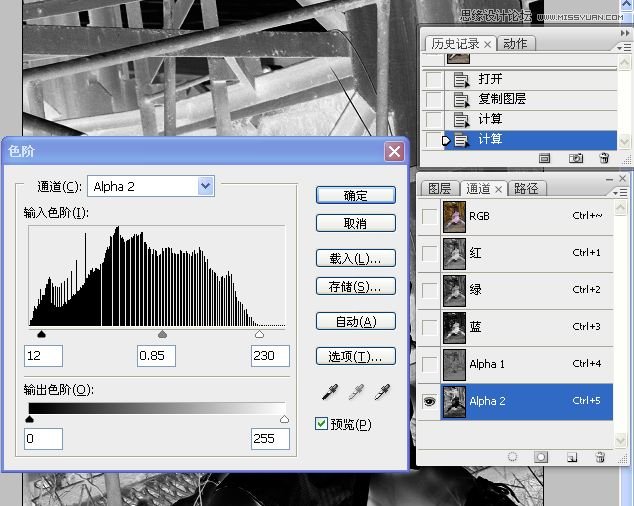This screenshot has height=506, width=634.
Task: Toggle visibility of 绿 channel
Action: (429, 290)
